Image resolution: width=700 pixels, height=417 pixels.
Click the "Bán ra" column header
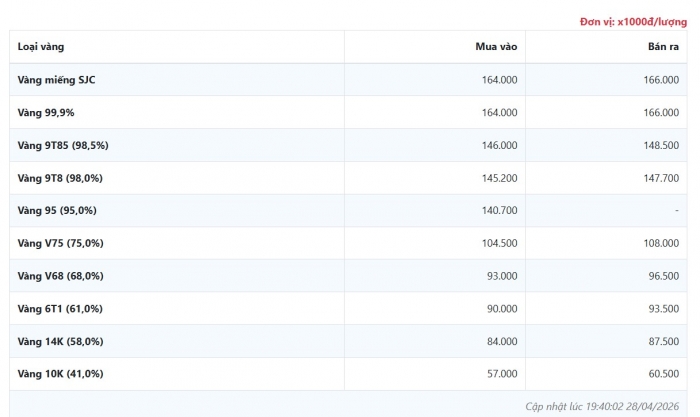pyautogui.click(x=663, y=47)
